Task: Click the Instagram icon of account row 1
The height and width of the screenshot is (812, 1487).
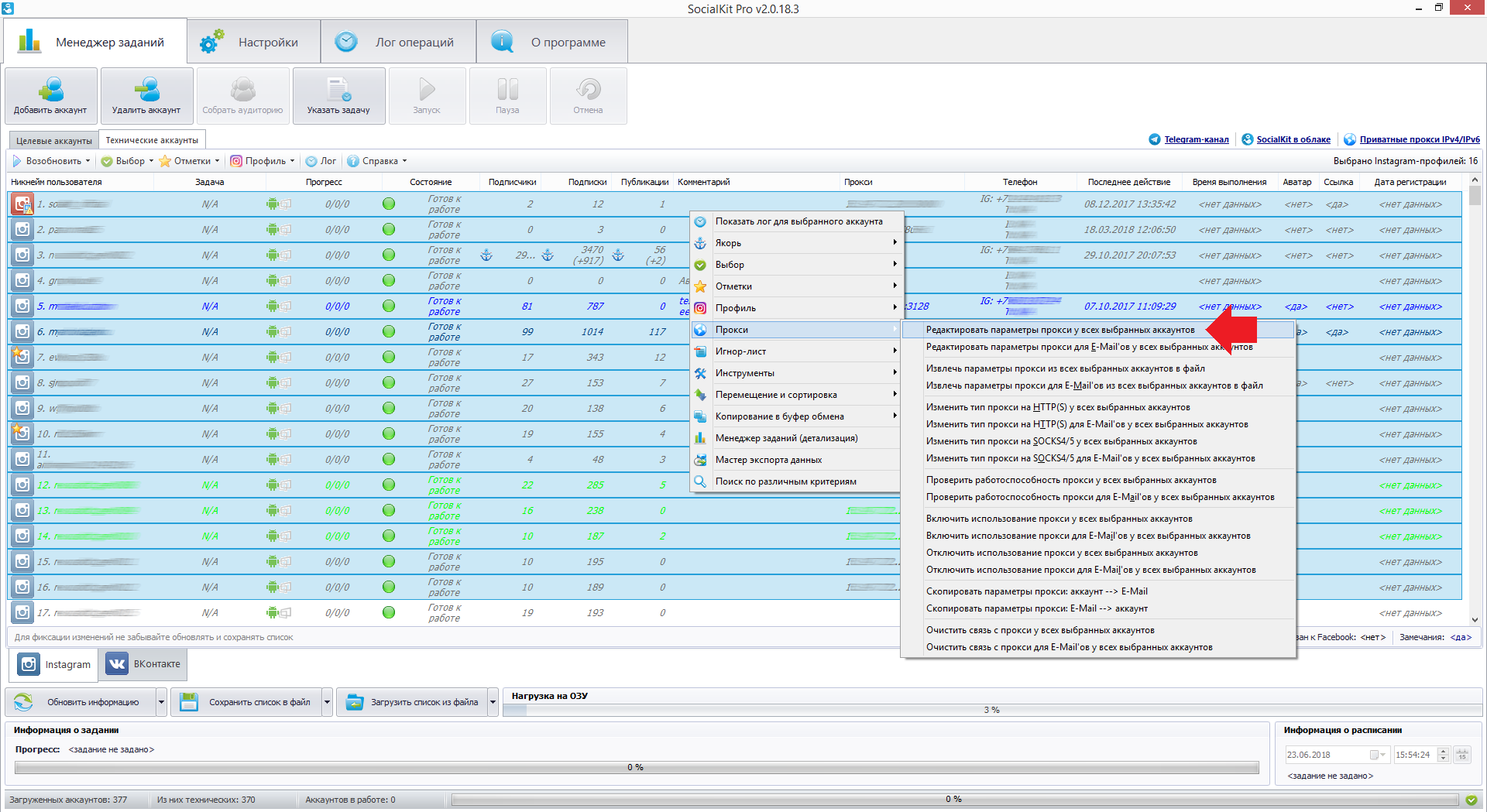Action: (22, 204)
